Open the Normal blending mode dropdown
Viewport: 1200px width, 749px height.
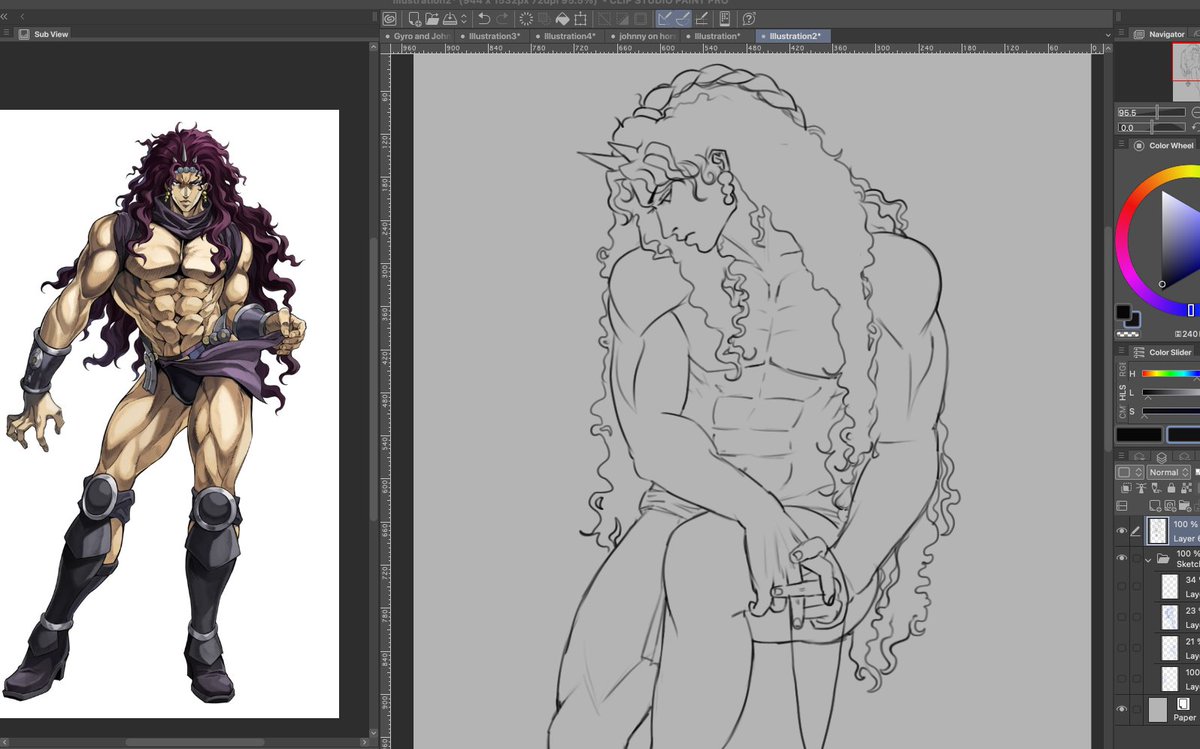pyautogui.click(x=1168, y=472)
